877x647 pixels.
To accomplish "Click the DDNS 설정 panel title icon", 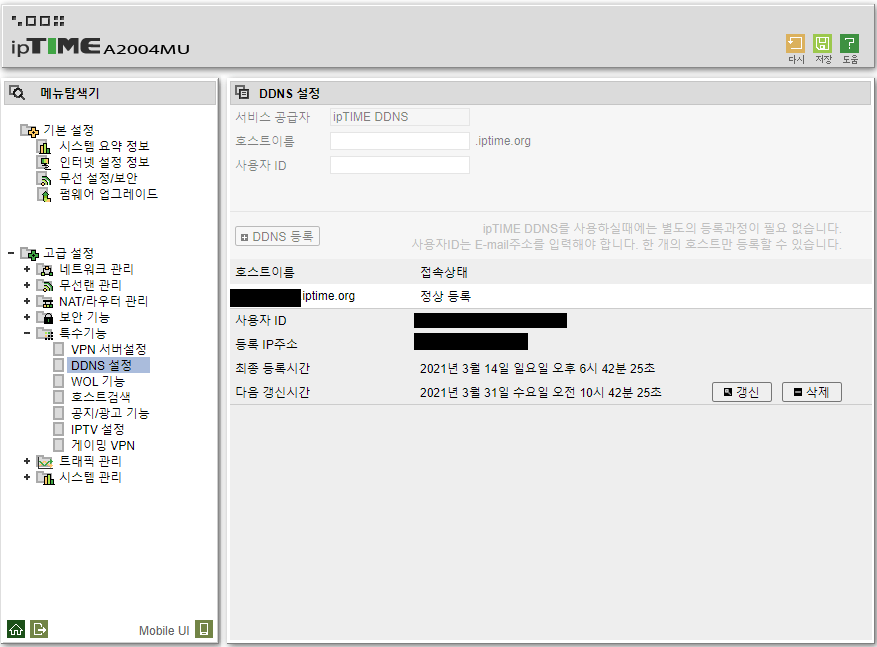I will (242, 92).
